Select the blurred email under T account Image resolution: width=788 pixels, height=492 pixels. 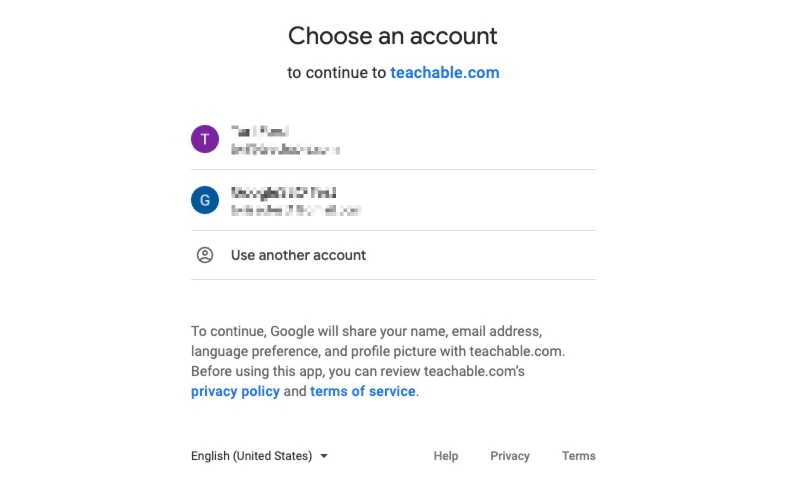[x=285, y=149]
